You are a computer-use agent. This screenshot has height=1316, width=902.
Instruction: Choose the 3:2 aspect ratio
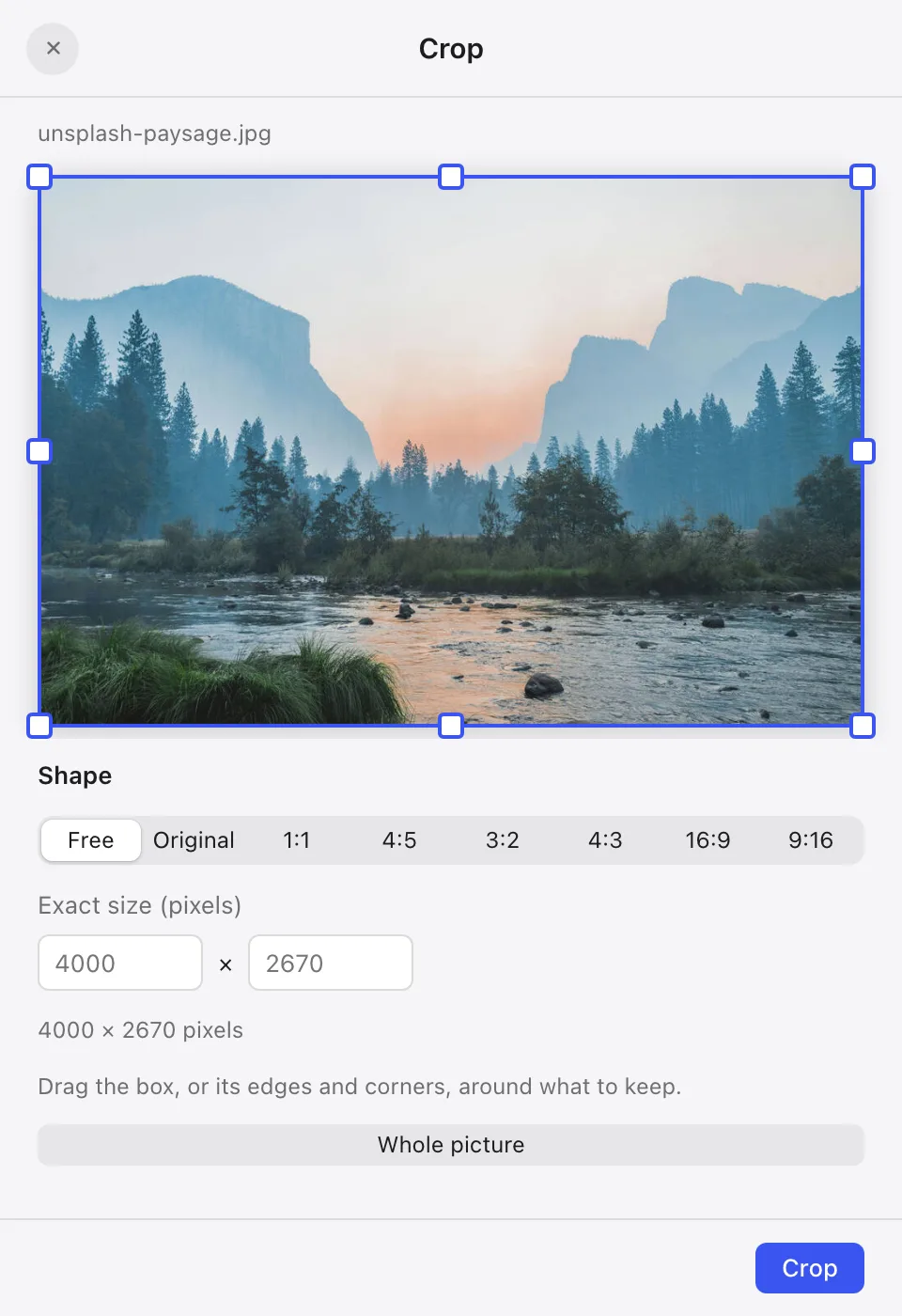point(503,839)
